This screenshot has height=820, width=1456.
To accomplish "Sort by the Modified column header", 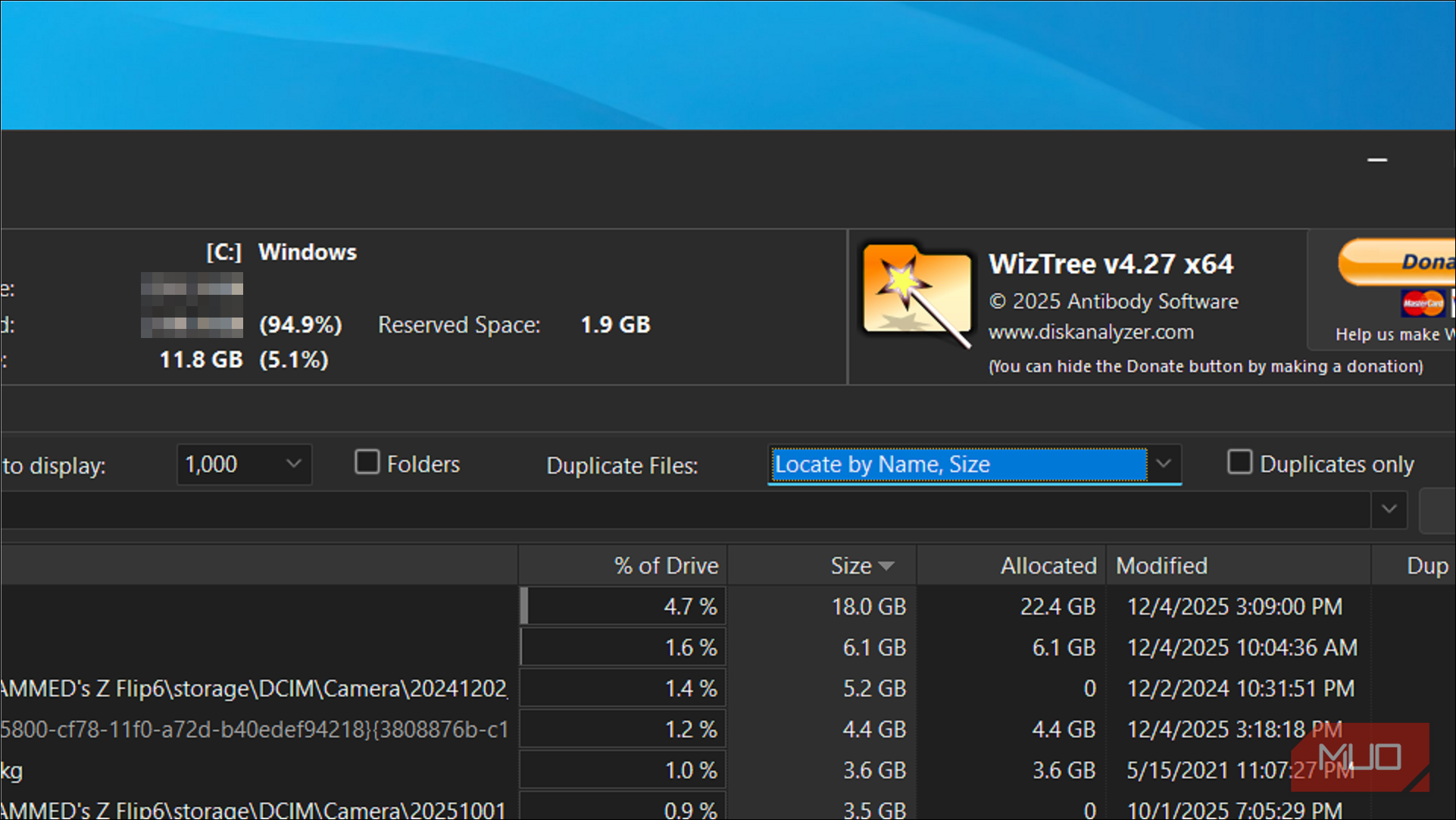I will [x=1239, y=565].
